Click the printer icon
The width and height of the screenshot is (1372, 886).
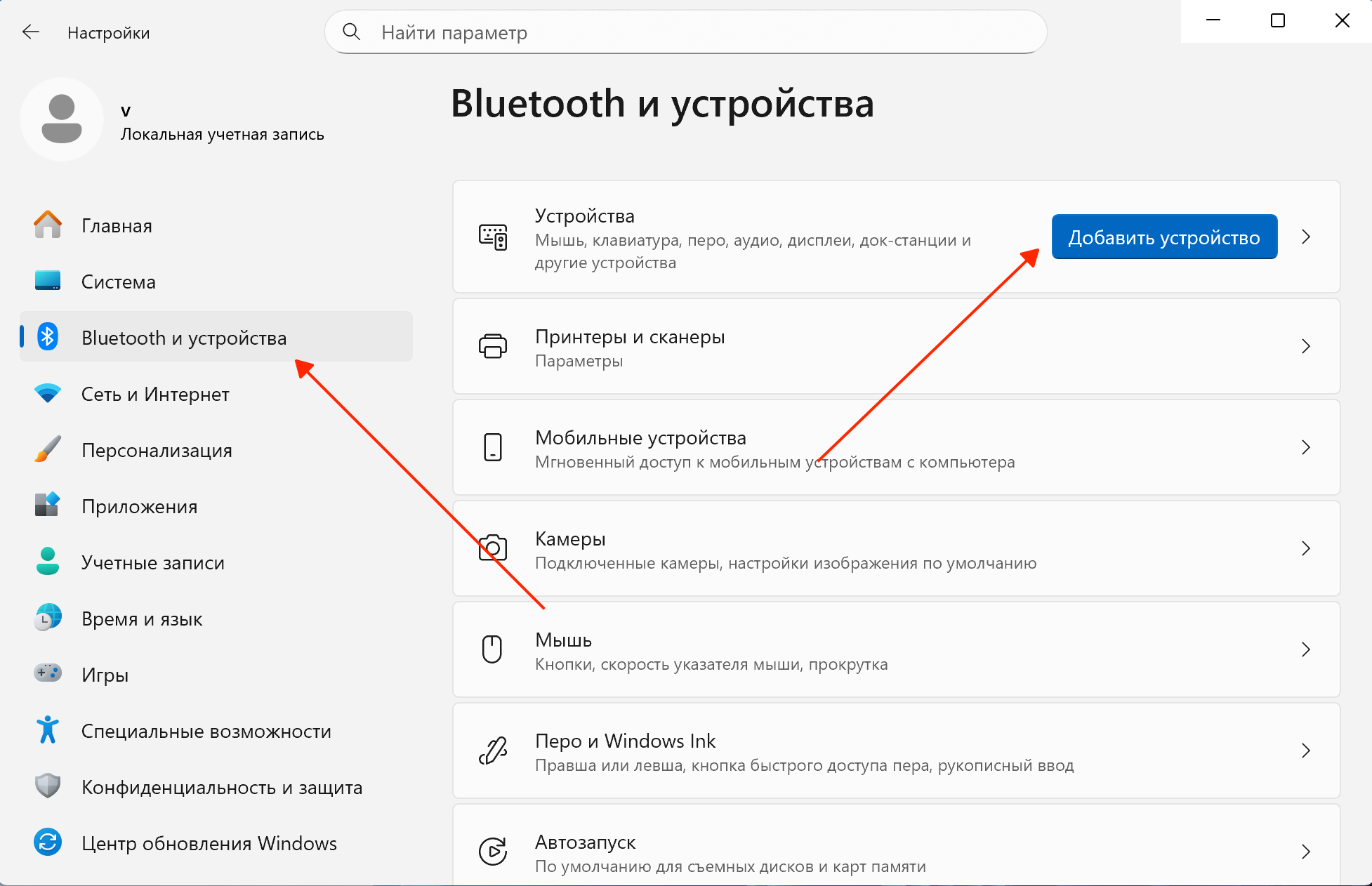pyautogui.click(x=493, y=346)
